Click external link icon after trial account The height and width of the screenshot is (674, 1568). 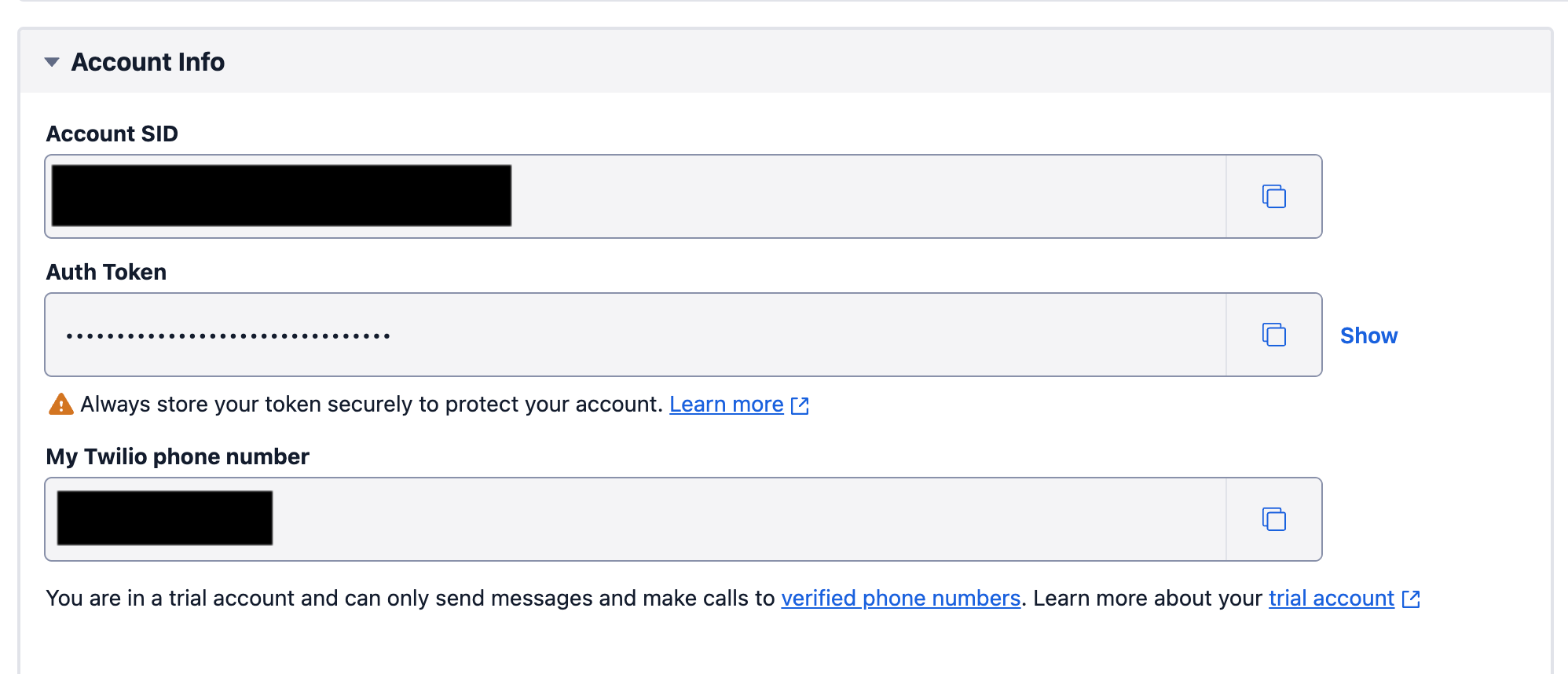point(1411,599)
